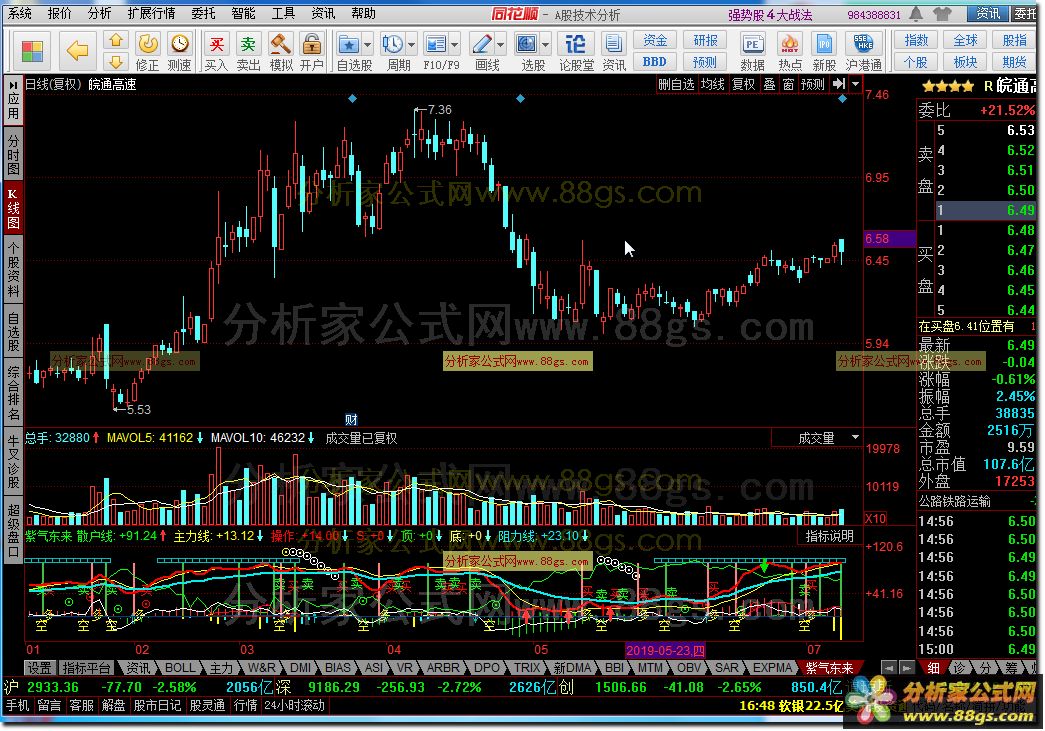Screen dimensions: 1045x731
Task: Open the 新股 IPO icon
Action: coord(824,45)
